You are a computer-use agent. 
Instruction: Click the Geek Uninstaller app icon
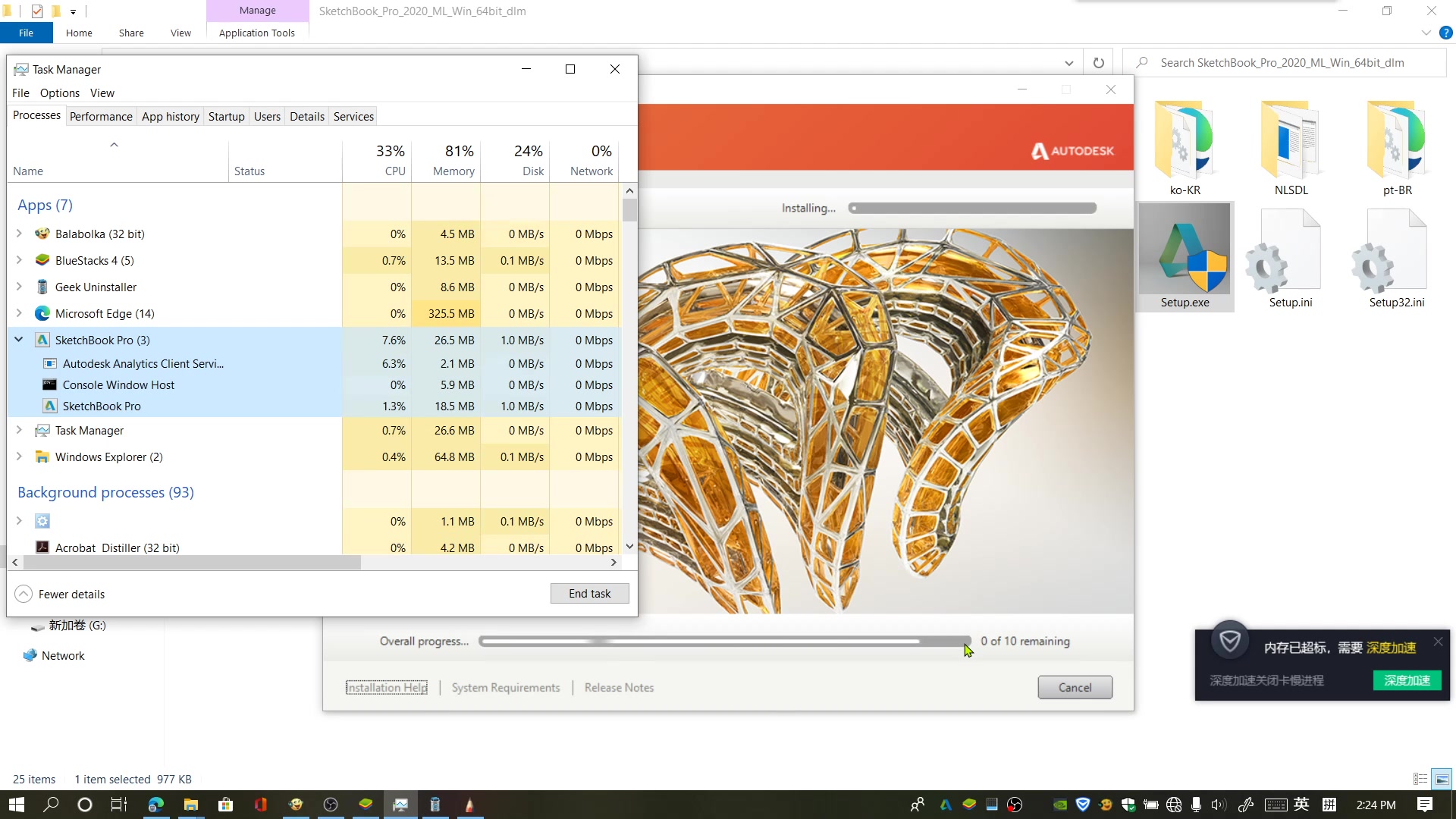click(42, 287)
